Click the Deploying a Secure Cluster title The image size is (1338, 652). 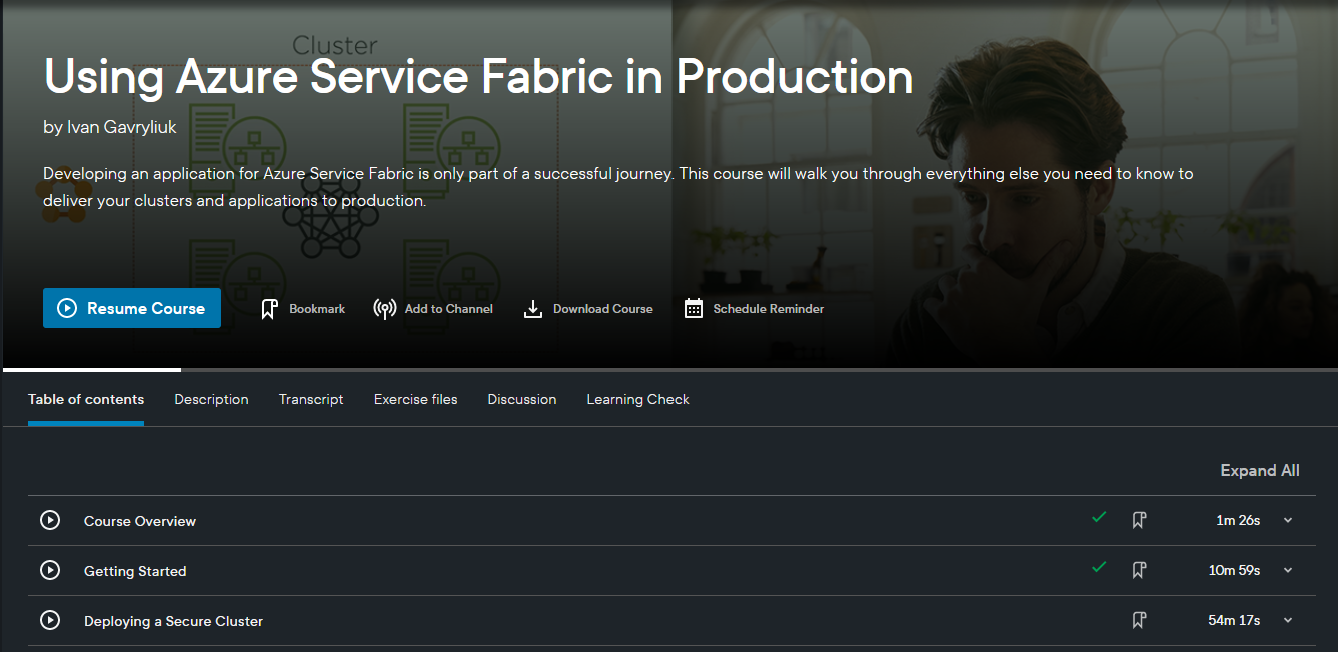(x=174, y=621)
